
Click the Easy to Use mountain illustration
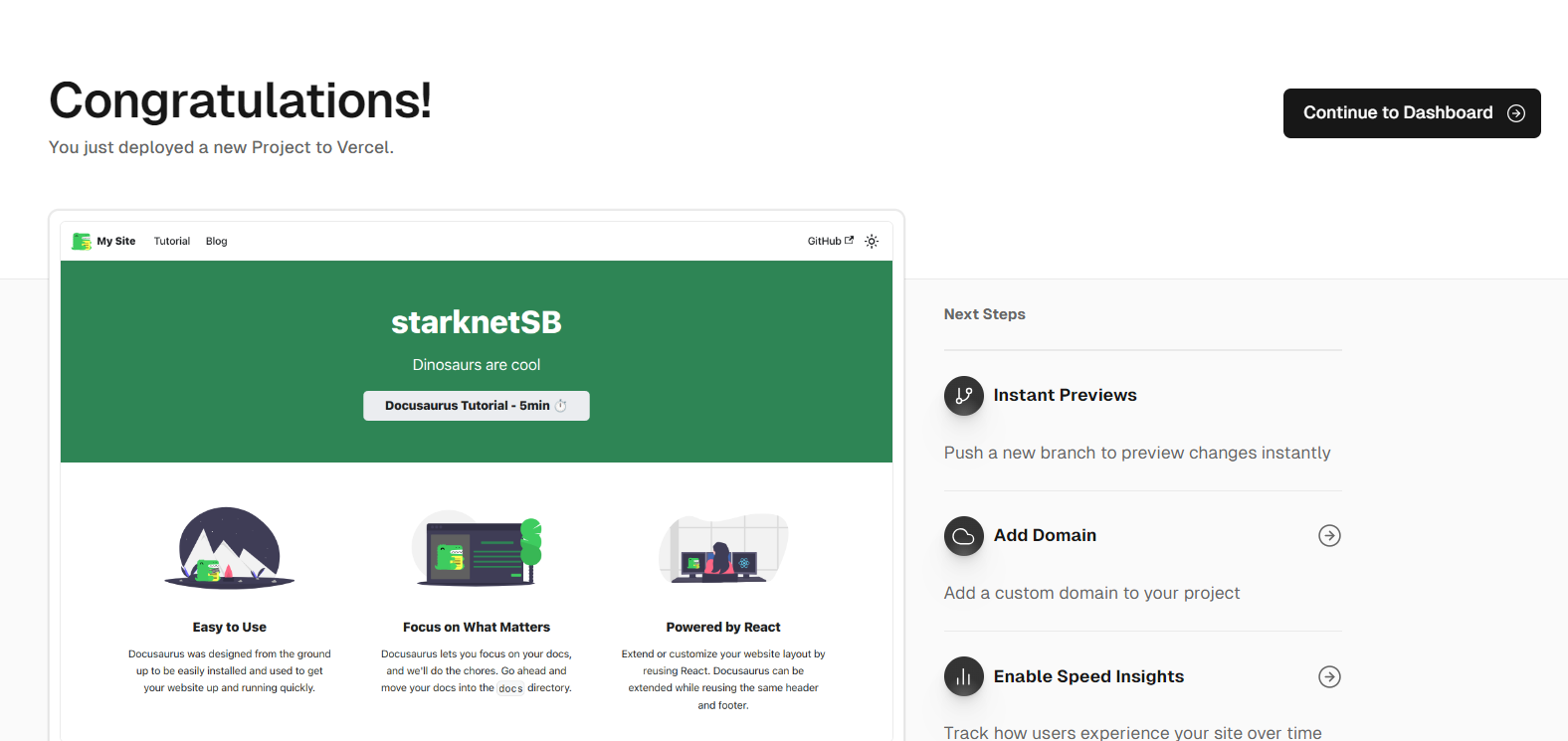[x=230, y=548]
